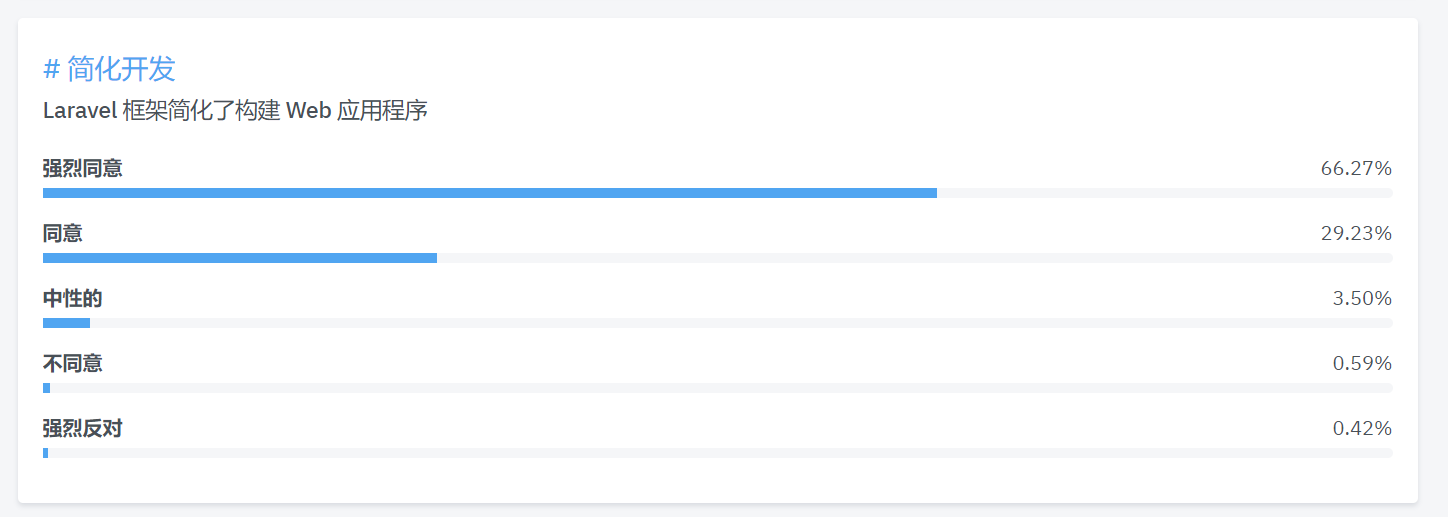Click the 3.50% percentage value

1362,298
